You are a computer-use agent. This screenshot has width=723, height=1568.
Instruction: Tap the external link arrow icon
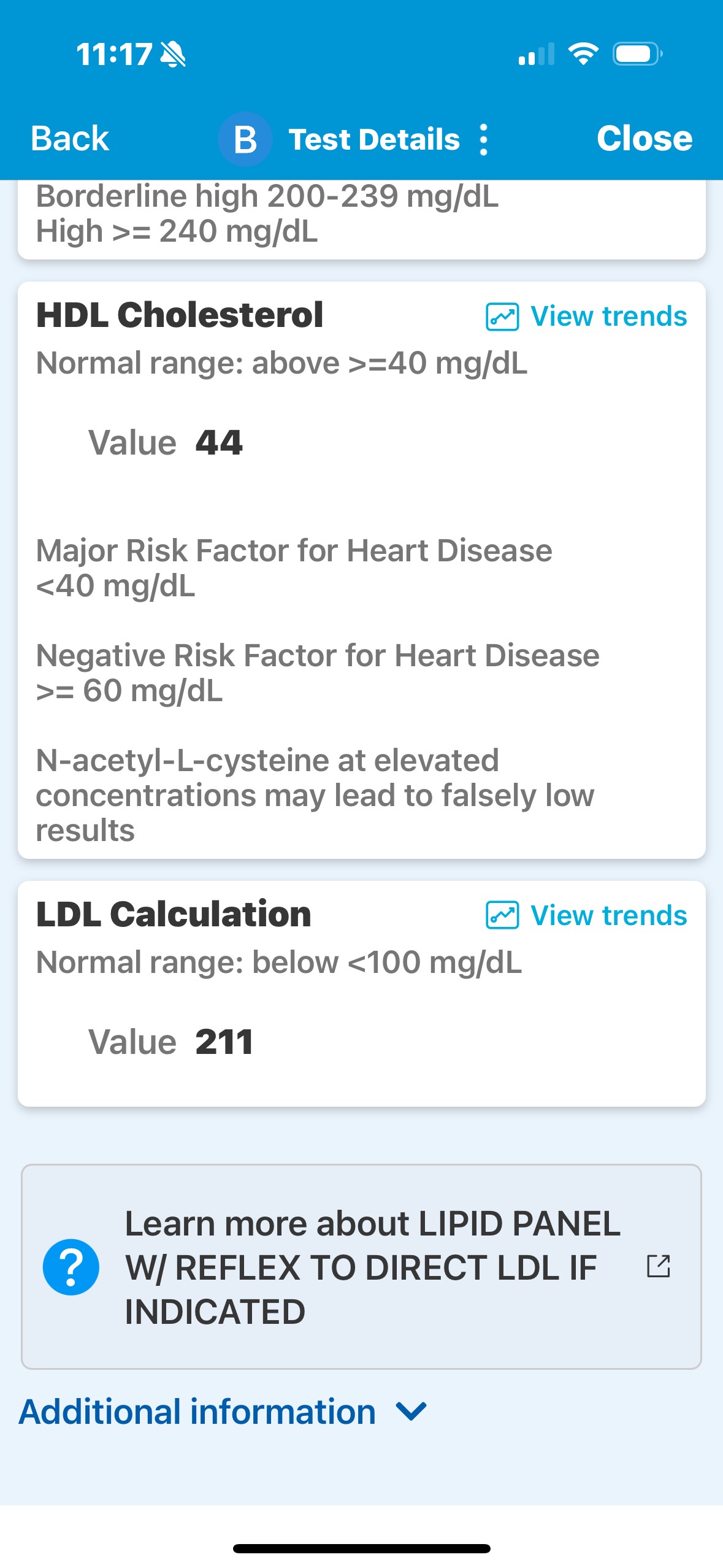coord(658,1266)
